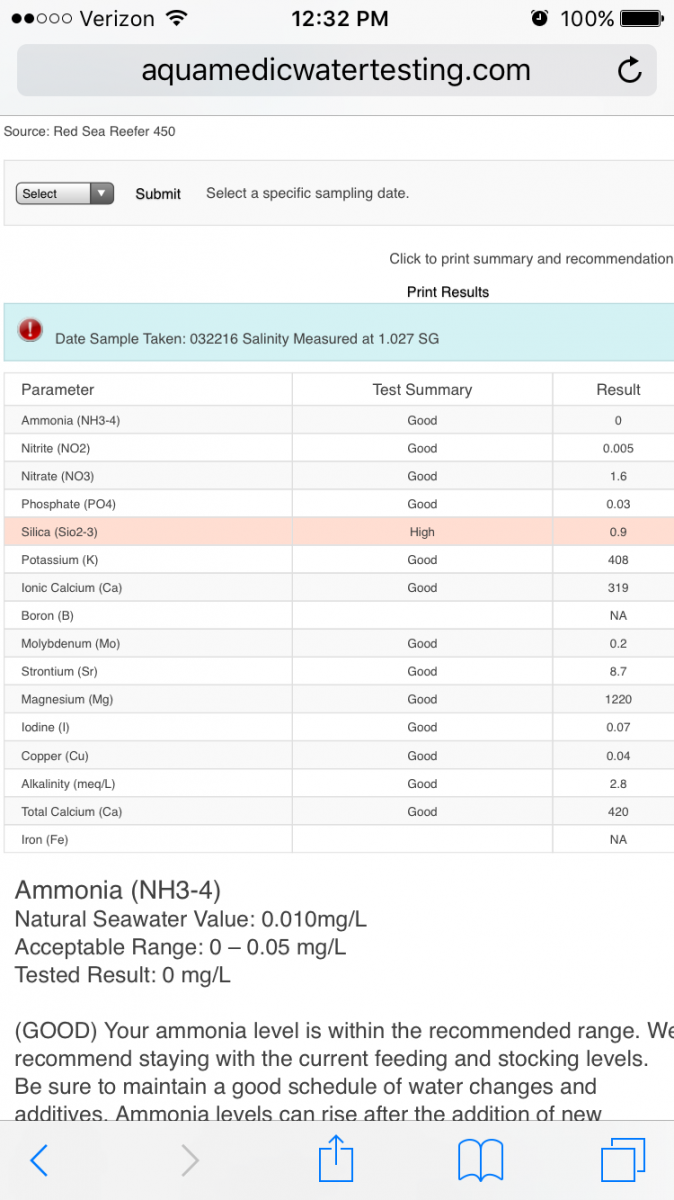Tap the aquamedicwatertesting.com address bar
The image size is (674, 1200).
[x=336, y=70]
